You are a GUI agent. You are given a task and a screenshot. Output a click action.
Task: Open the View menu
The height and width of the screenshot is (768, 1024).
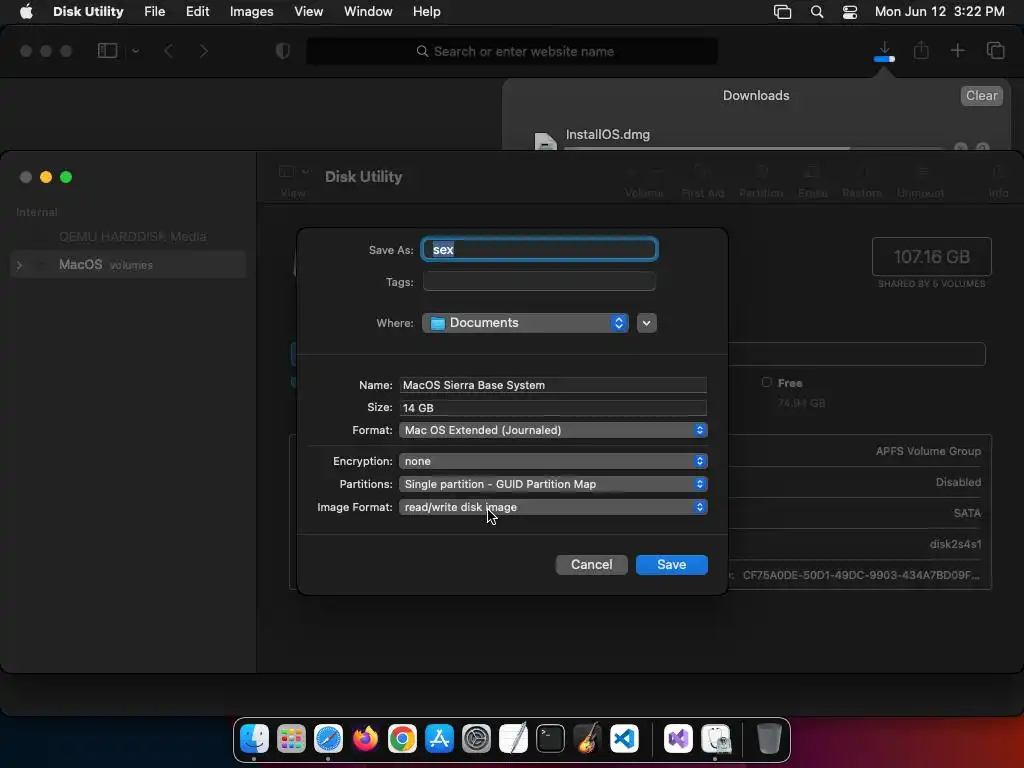click(308, 11)
